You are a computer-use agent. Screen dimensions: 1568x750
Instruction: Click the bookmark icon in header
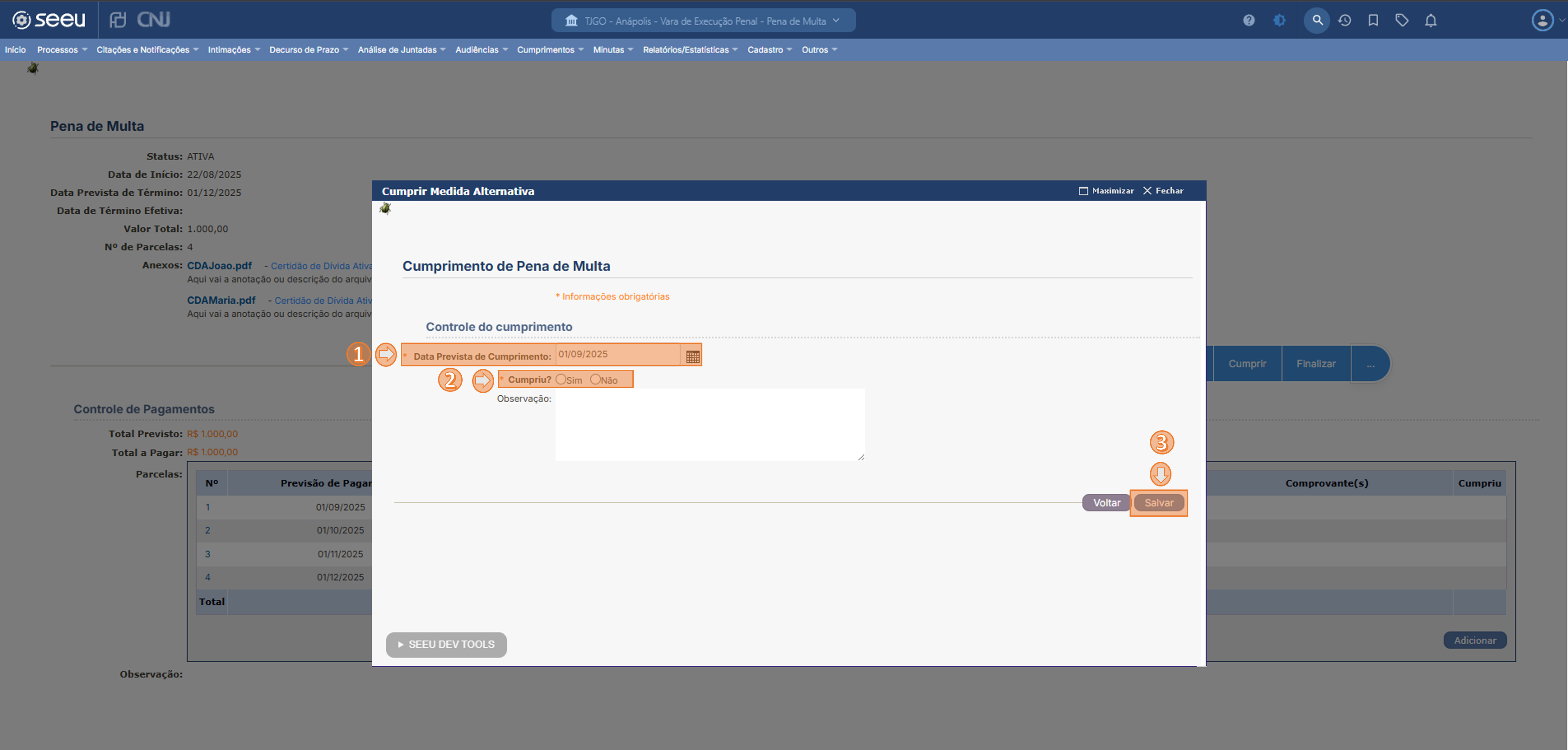tap(1373, 21)
